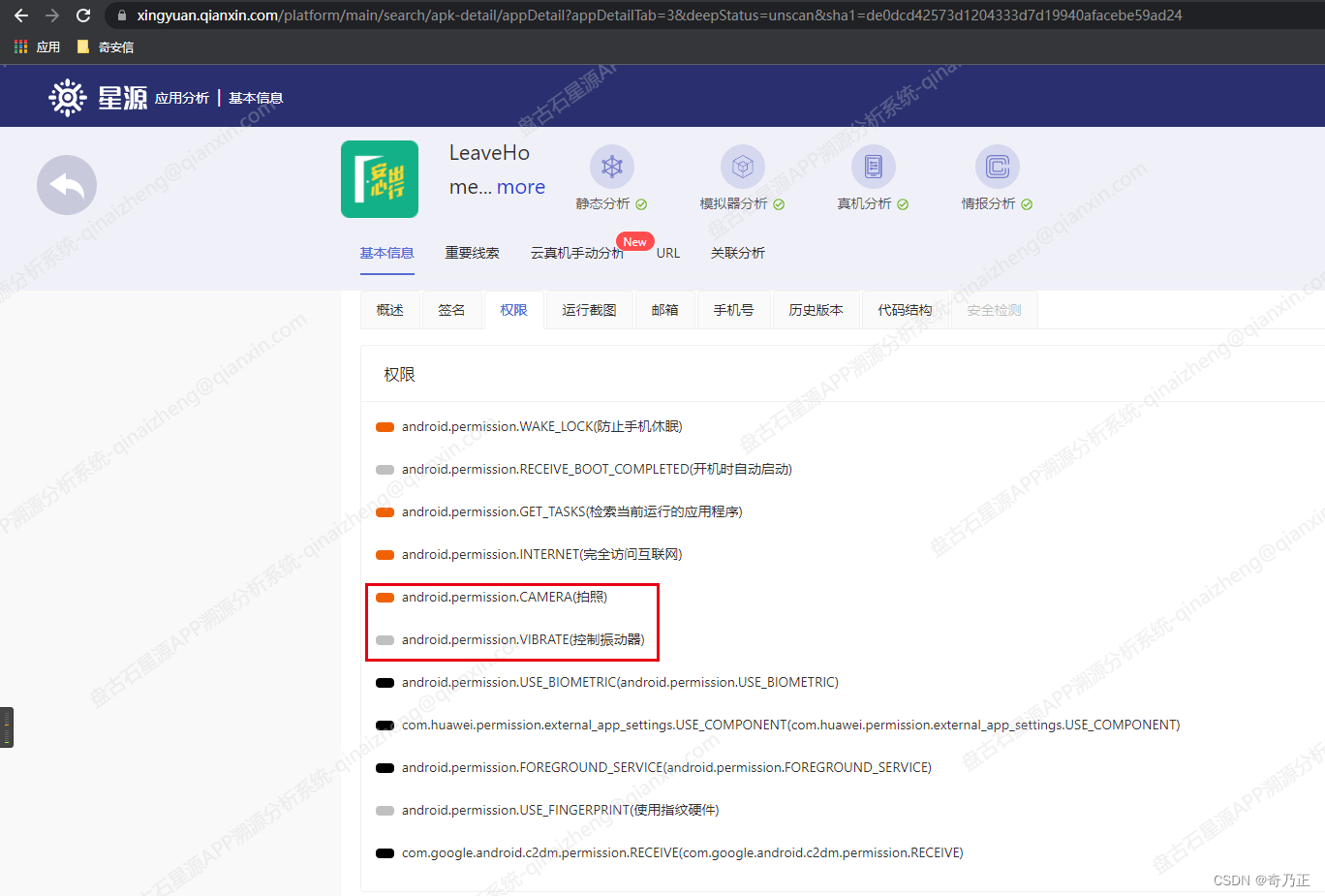Click the more link after LeaveHome name
This screenshot has width=1325, height=896.
(x=521, y=187)
